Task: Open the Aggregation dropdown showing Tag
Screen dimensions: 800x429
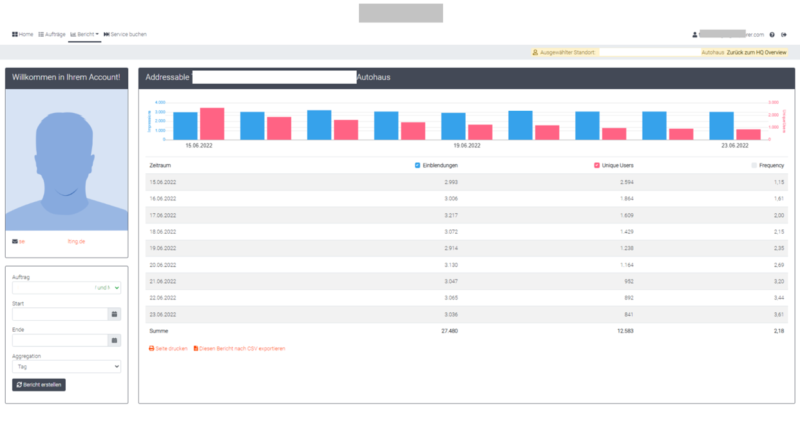Action: pyautogui.click(x=66, y=366)
